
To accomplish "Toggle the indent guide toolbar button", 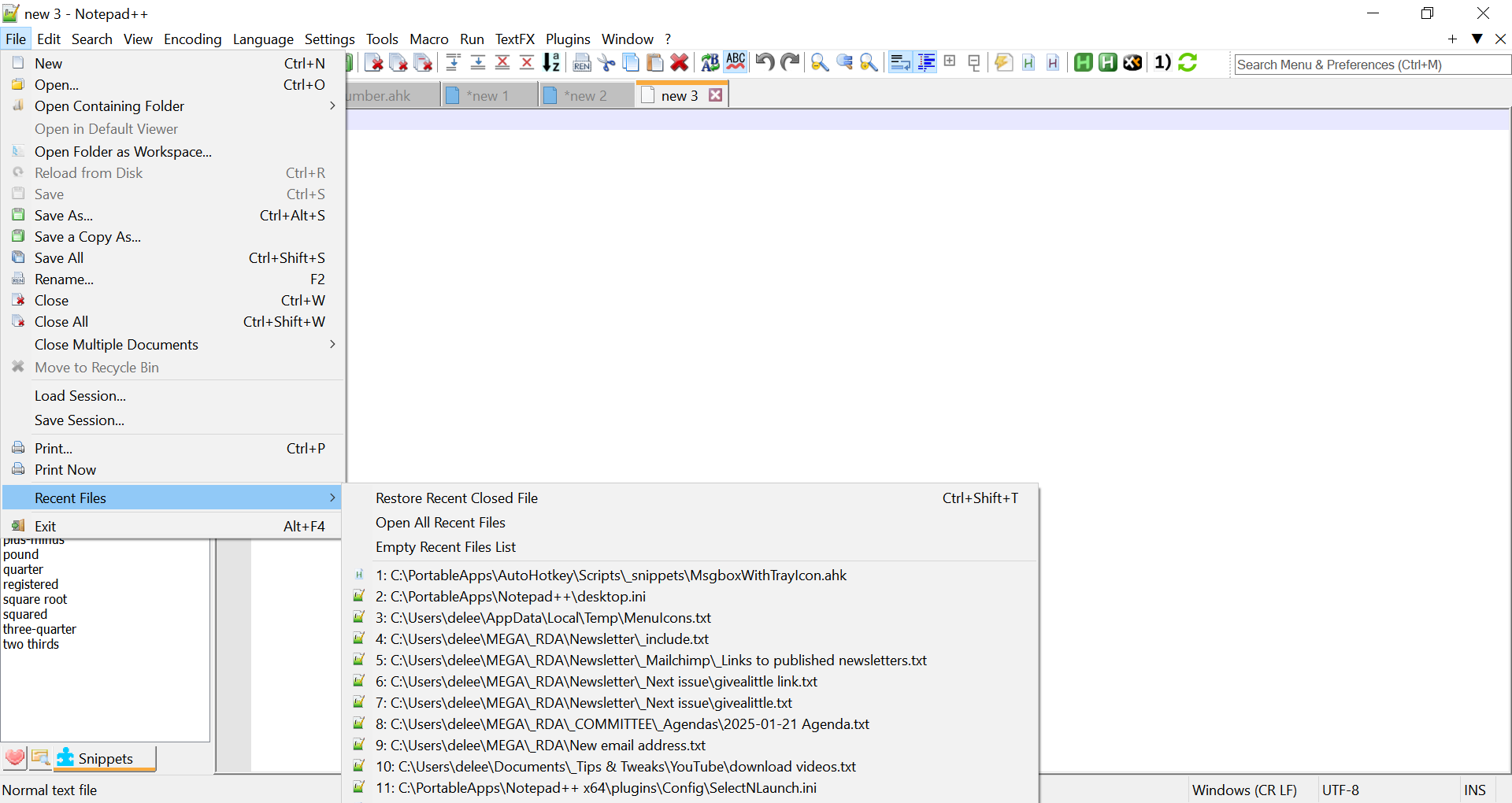I will (926, 63).
